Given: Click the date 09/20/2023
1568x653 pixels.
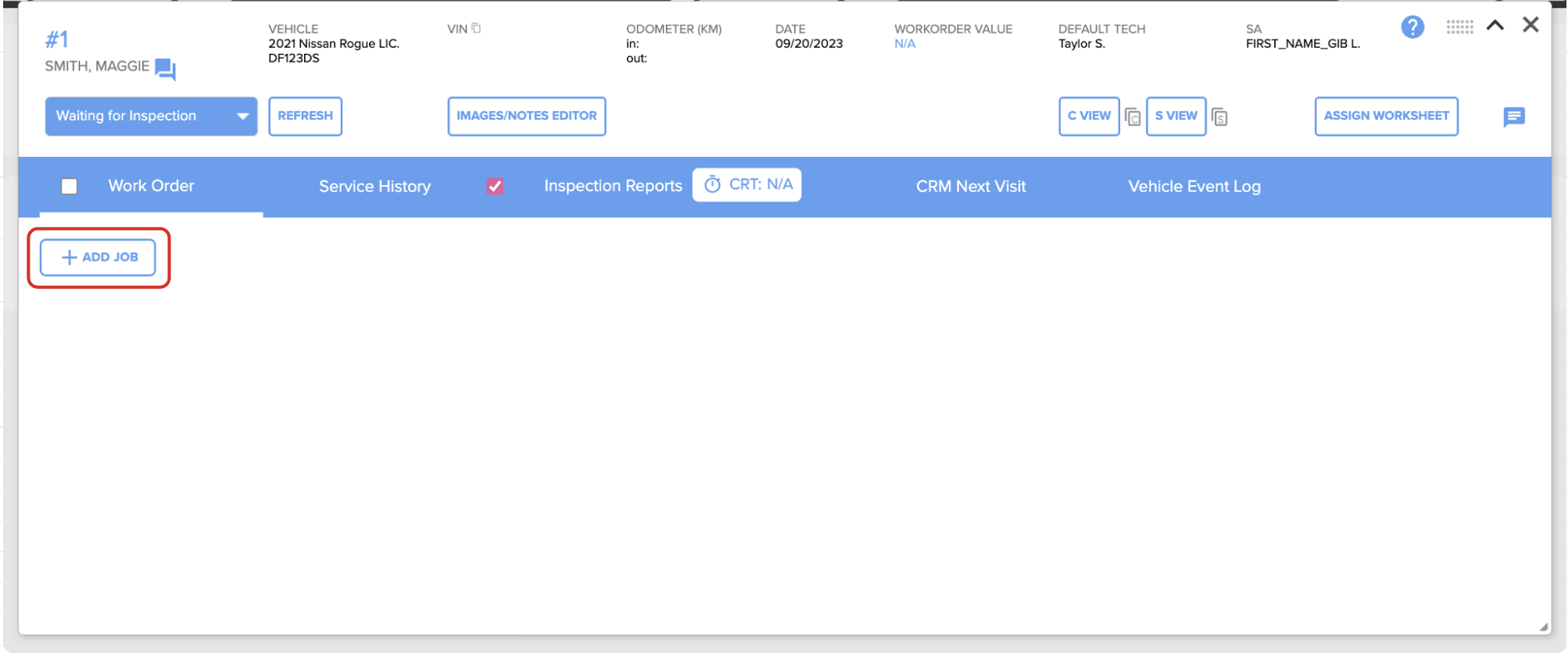Looking at the screenshot, I should [x=809, y=44].
